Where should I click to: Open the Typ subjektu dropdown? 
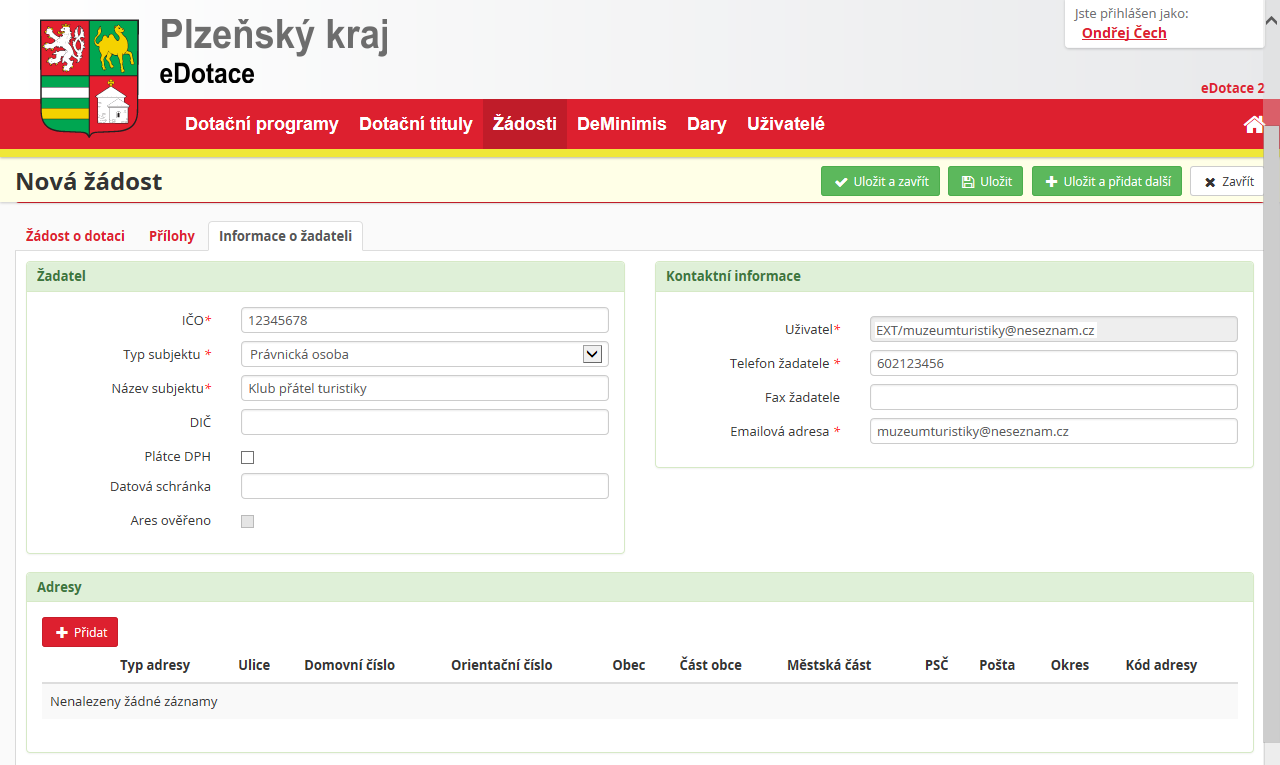pos(424,354)
